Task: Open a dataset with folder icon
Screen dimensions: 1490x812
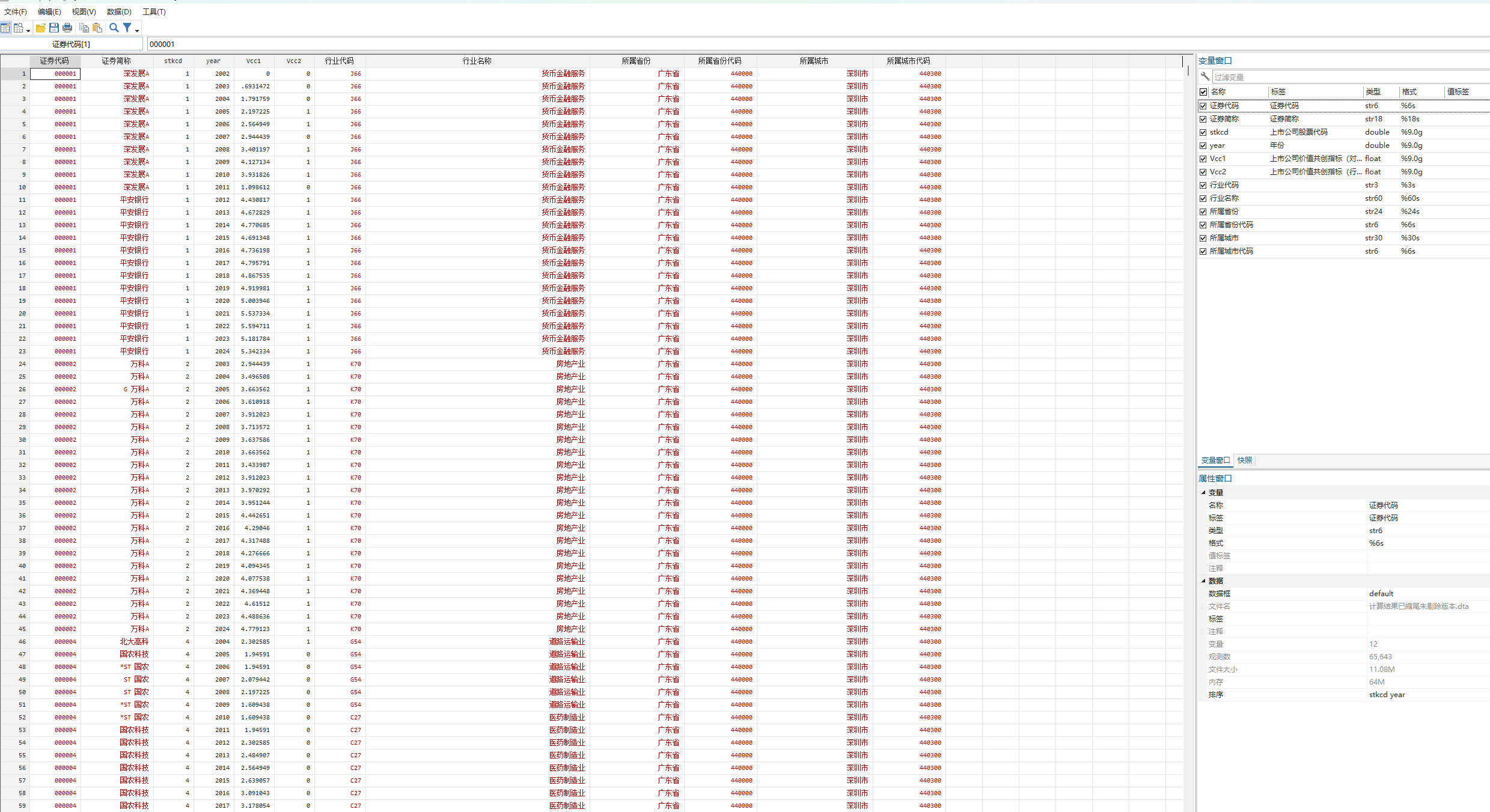Action: (41, 28)
